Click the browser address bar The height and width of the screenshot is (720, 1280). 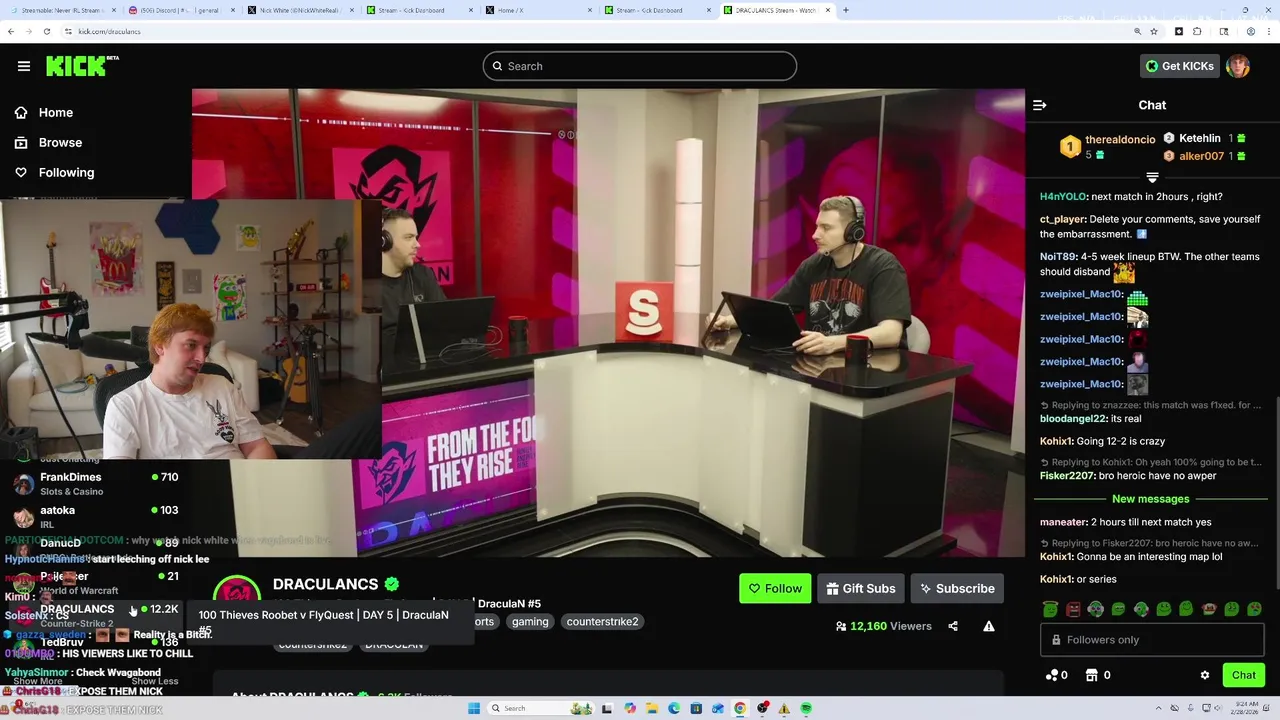pyautogui.click(x=600, y=31)
